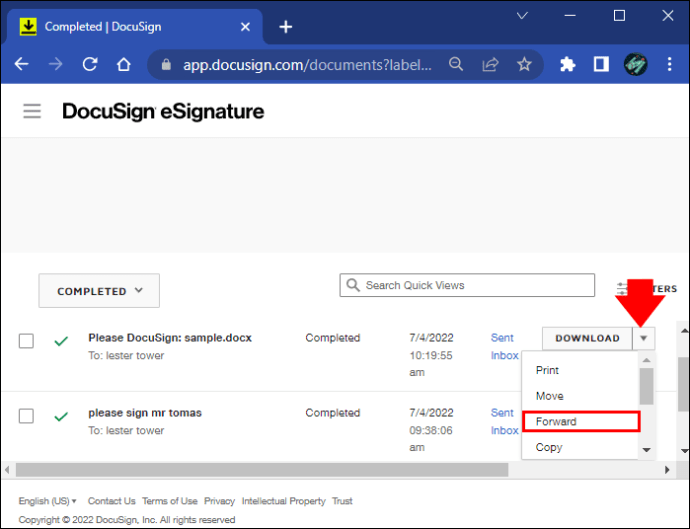Click Inbox link for sample.docx row
This screenshot has width=690, height=529.
tap(505, 355)
